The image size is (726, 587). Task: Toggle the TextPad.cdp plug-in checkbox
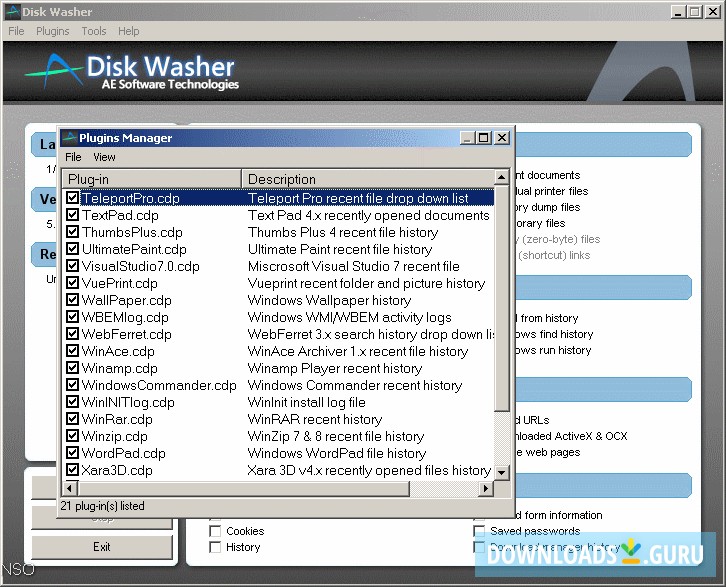tap(72, 215)
